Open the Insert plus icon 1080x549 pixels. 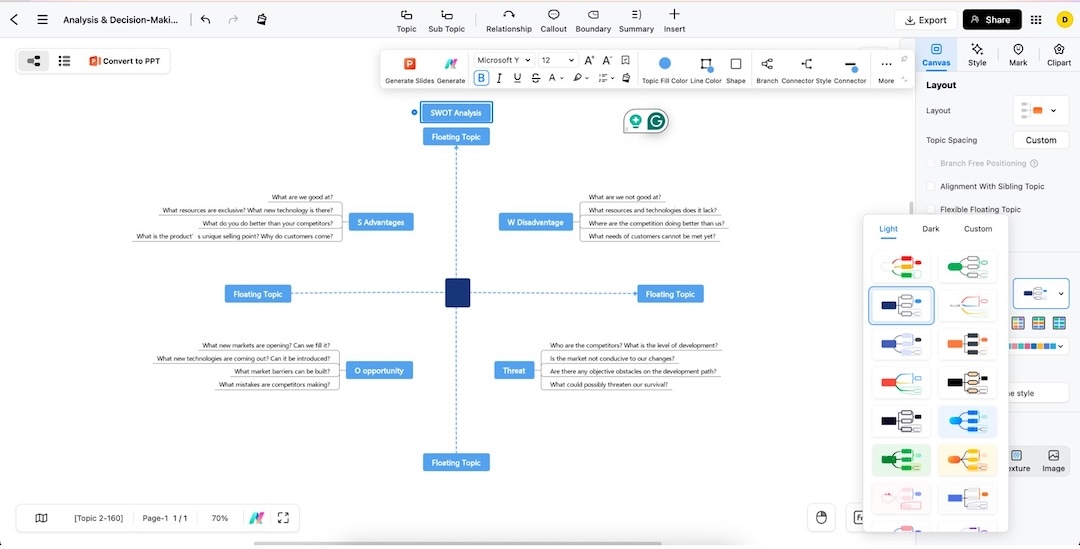point(674,14)
